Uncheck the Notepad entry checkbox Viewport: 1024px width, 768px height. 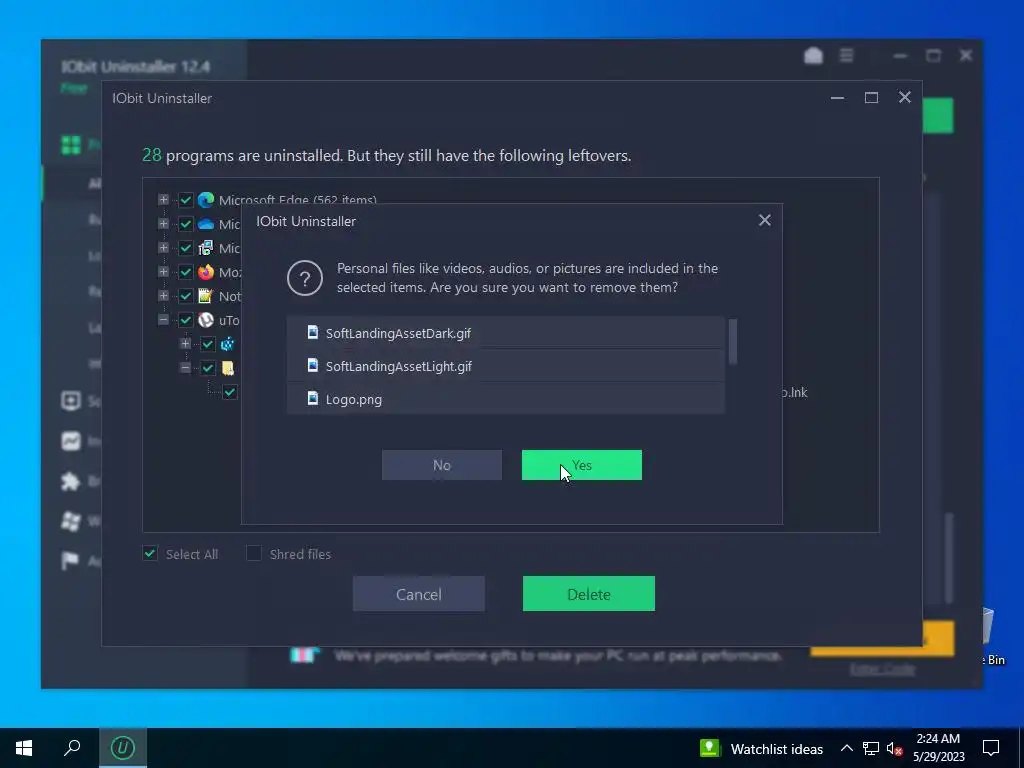185,296
